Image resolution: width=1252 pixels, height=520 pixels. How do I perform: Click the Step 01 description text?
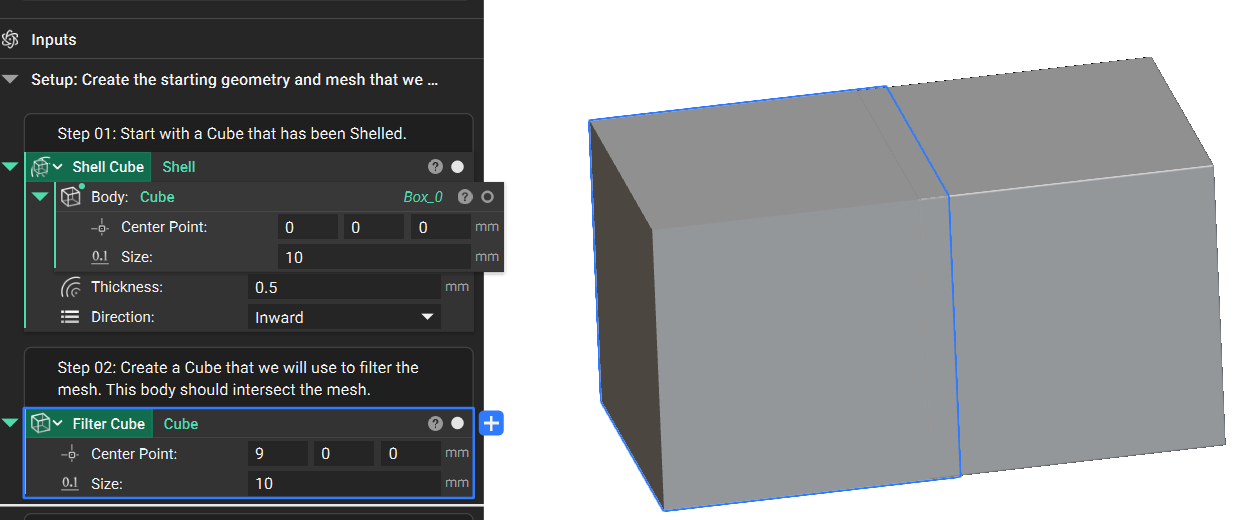(x=232, y=133)
